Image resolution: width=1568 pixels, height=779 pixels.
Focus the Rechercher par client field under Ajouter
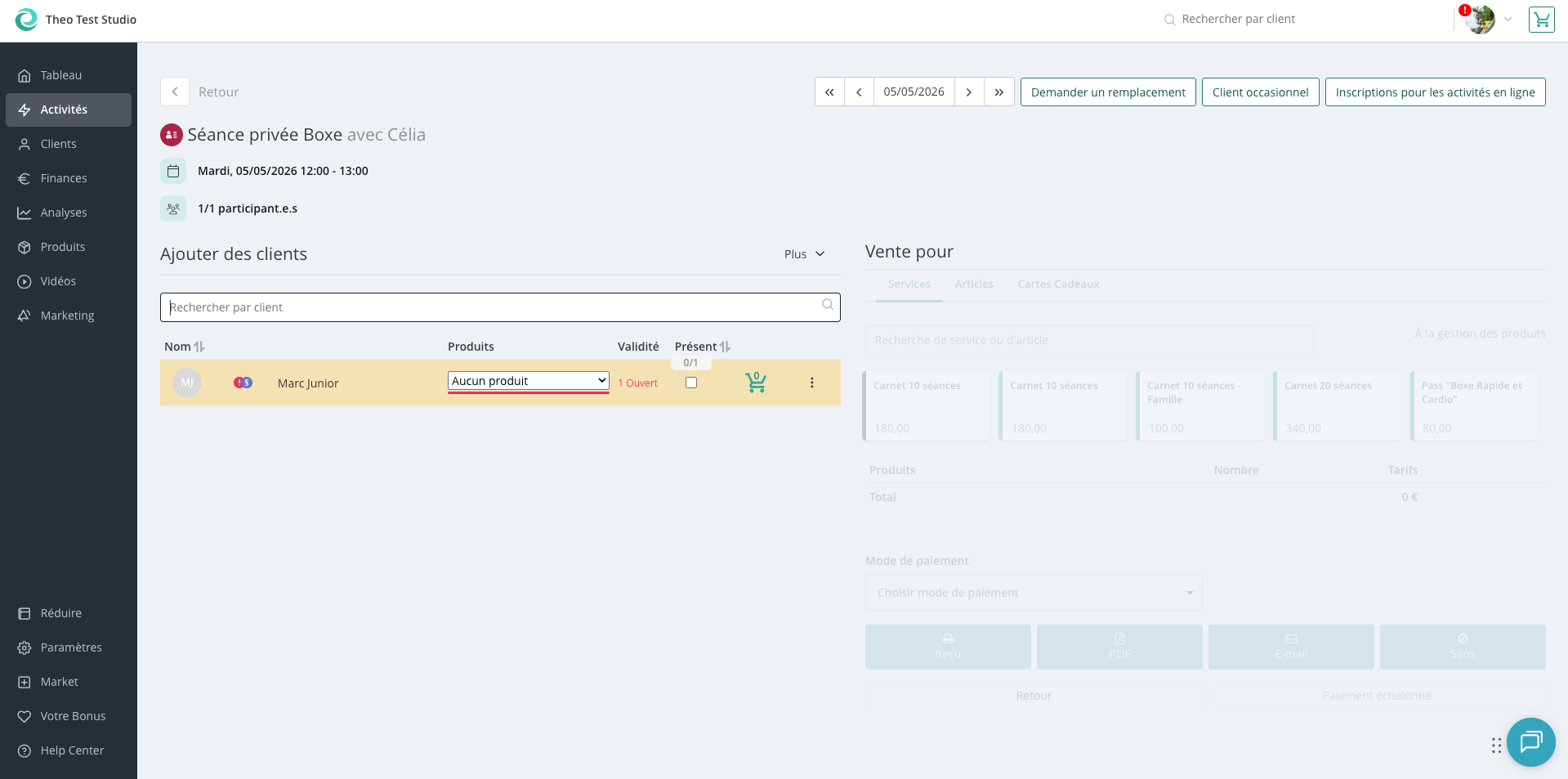490,307
